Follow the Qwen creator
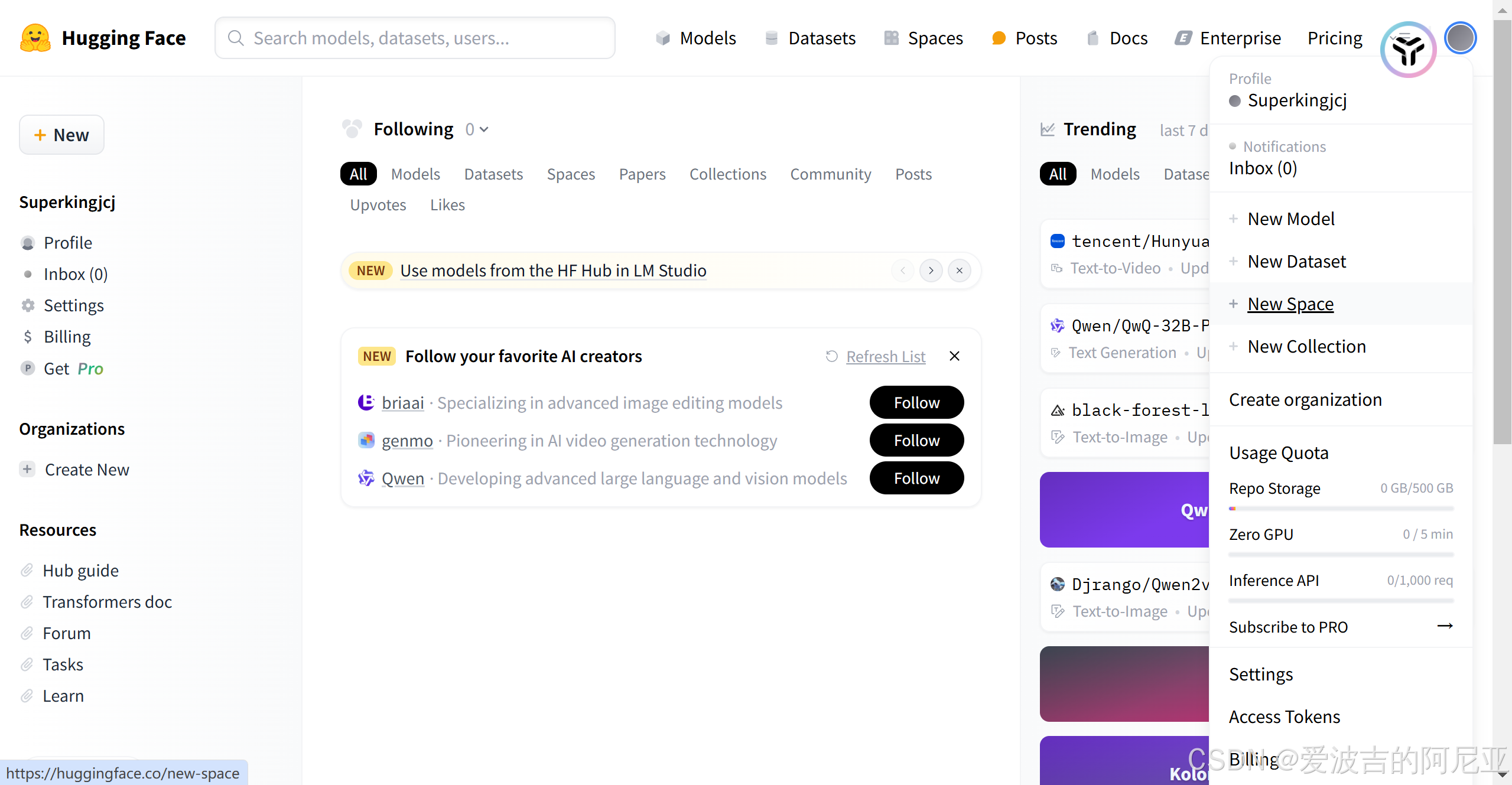 point(916,478)
